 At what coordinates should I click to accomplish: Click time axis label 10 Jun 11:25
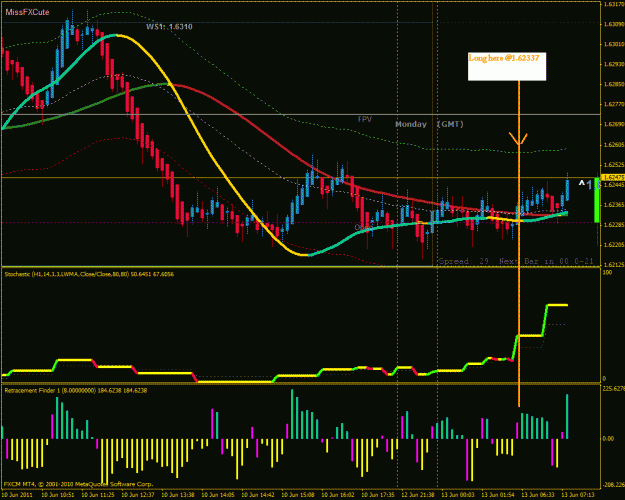click(98, 495)
